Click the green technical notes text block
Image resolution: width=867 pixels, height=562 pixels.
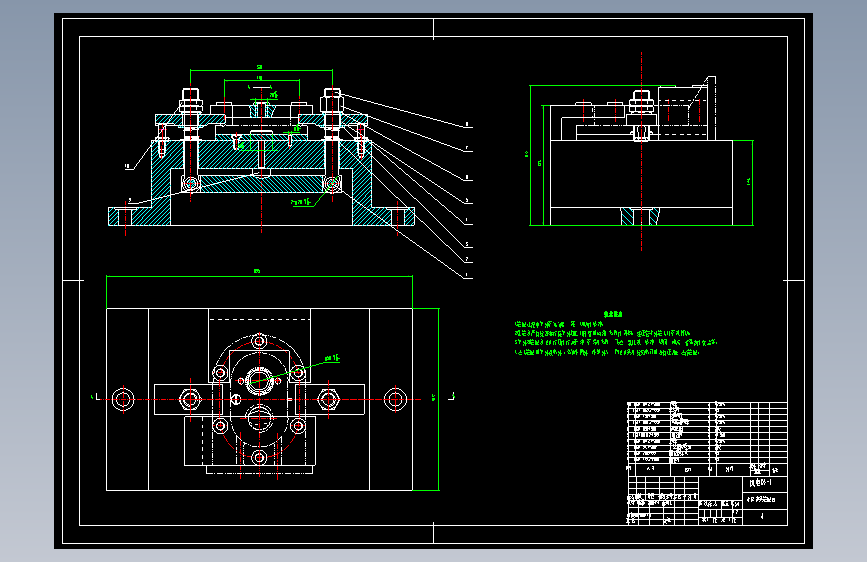click(615, 334)
